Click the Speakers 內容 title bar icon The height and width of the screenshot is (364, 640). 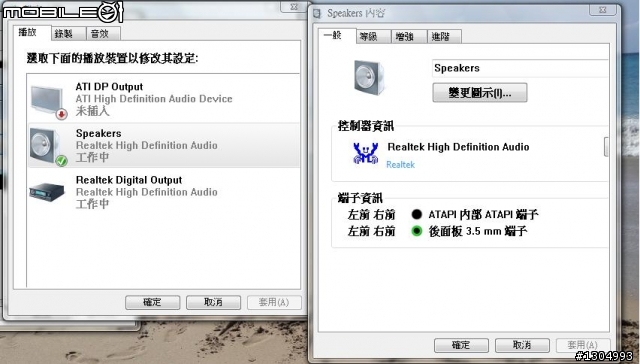(x=317, y=13)
